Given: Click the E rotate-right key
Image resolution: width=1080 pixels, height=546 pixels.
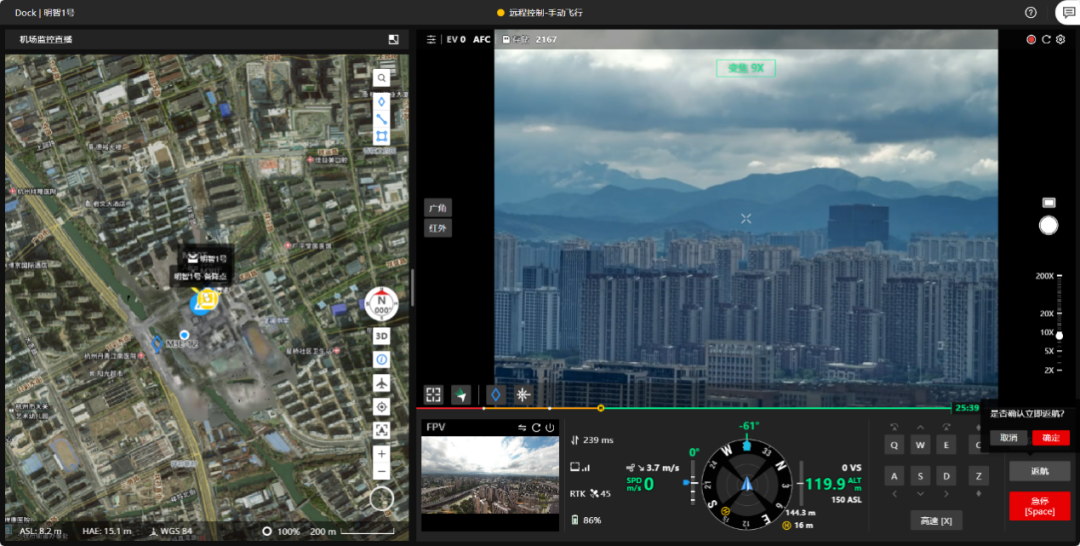Looking at the screenshot, I should pyautogui.click(x=946, y=445).
